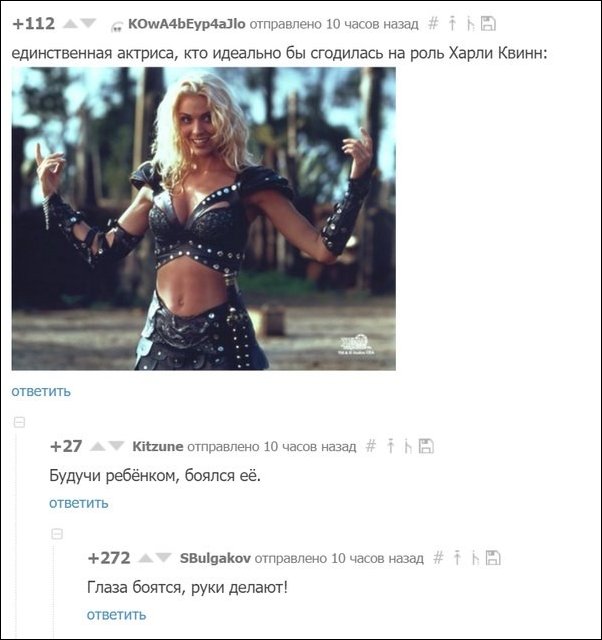This screenshot has width=602, height=640.
Task: Open SBulgakov comment's # permalink
Action: click(x=438, y=557)
